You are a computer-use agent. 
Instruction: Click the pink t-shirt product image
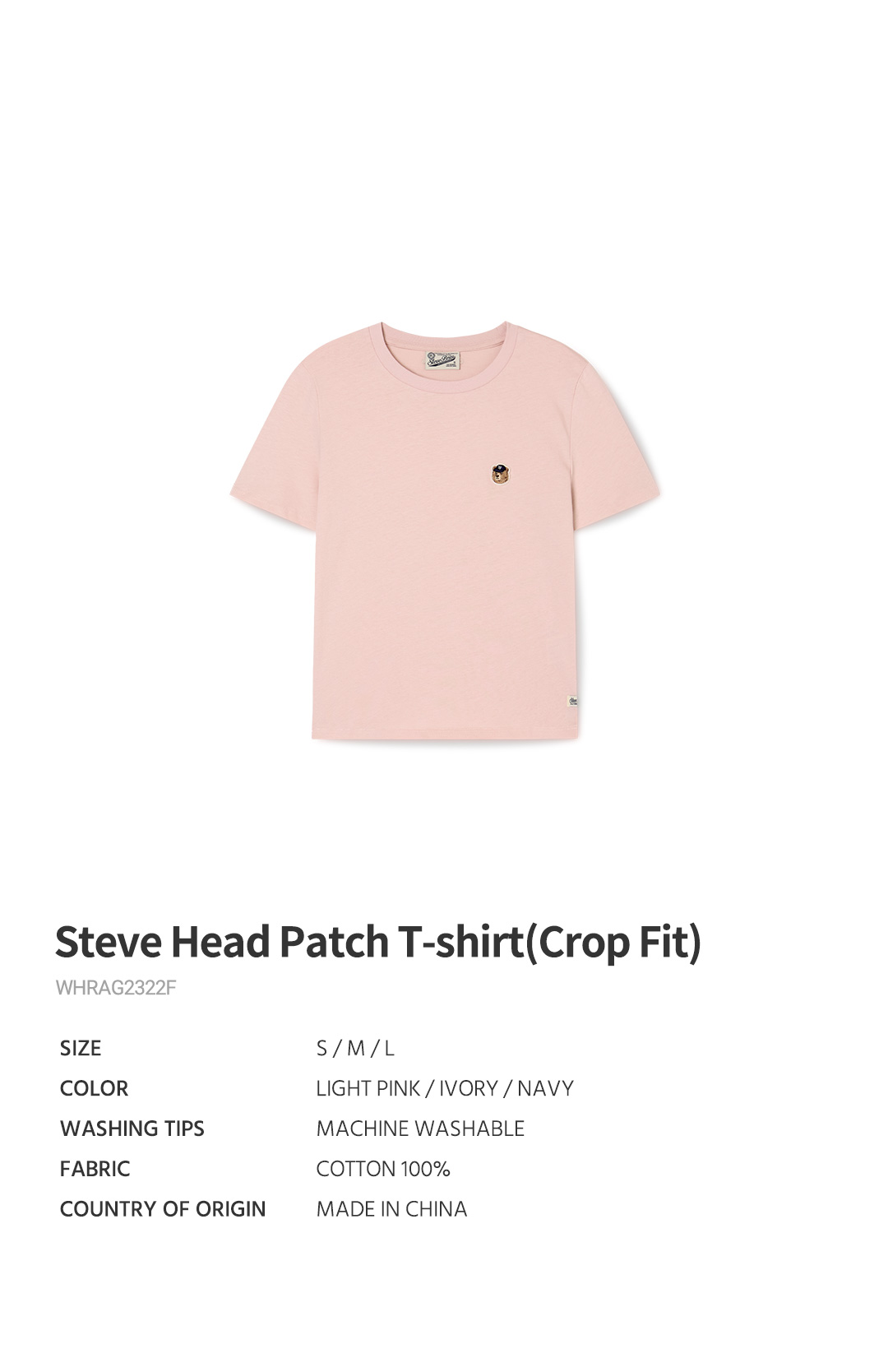445,531
